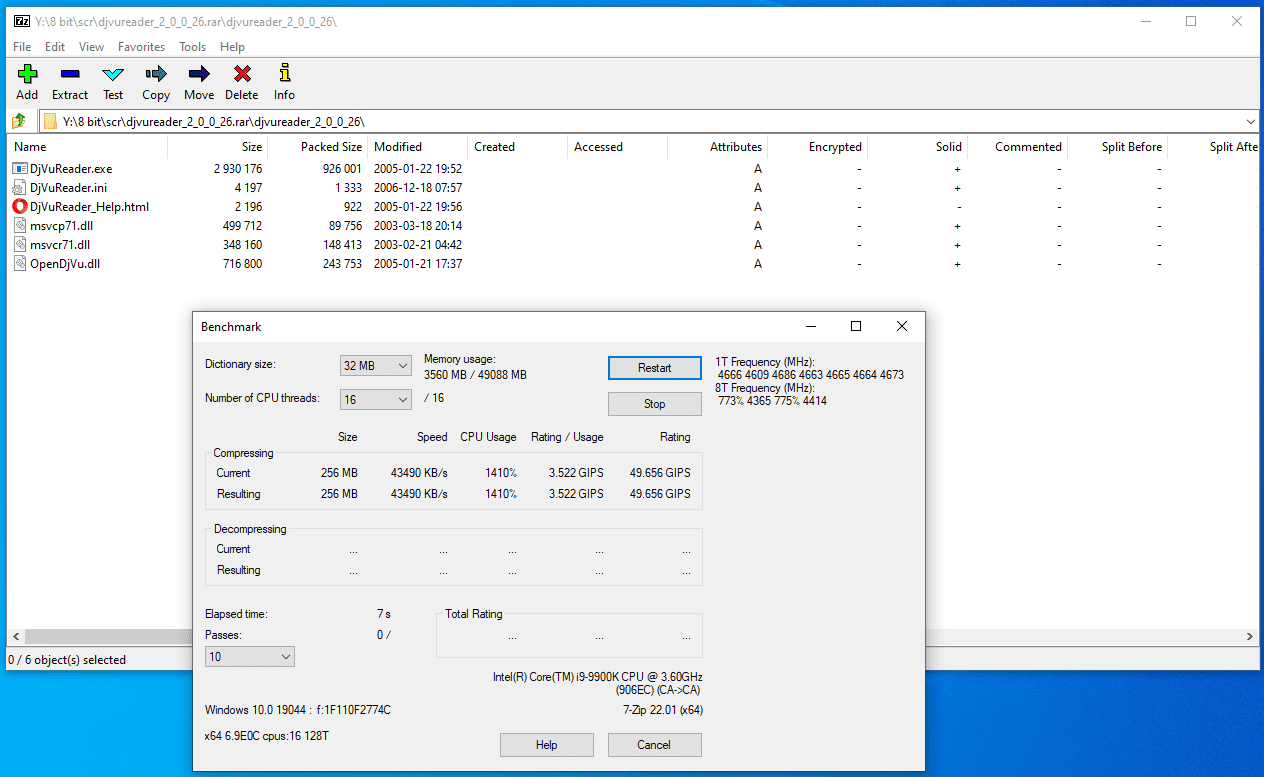This screenshot has height=777, width=1264.
Task: Sort by the Name column header
Action: pos(87,147)
